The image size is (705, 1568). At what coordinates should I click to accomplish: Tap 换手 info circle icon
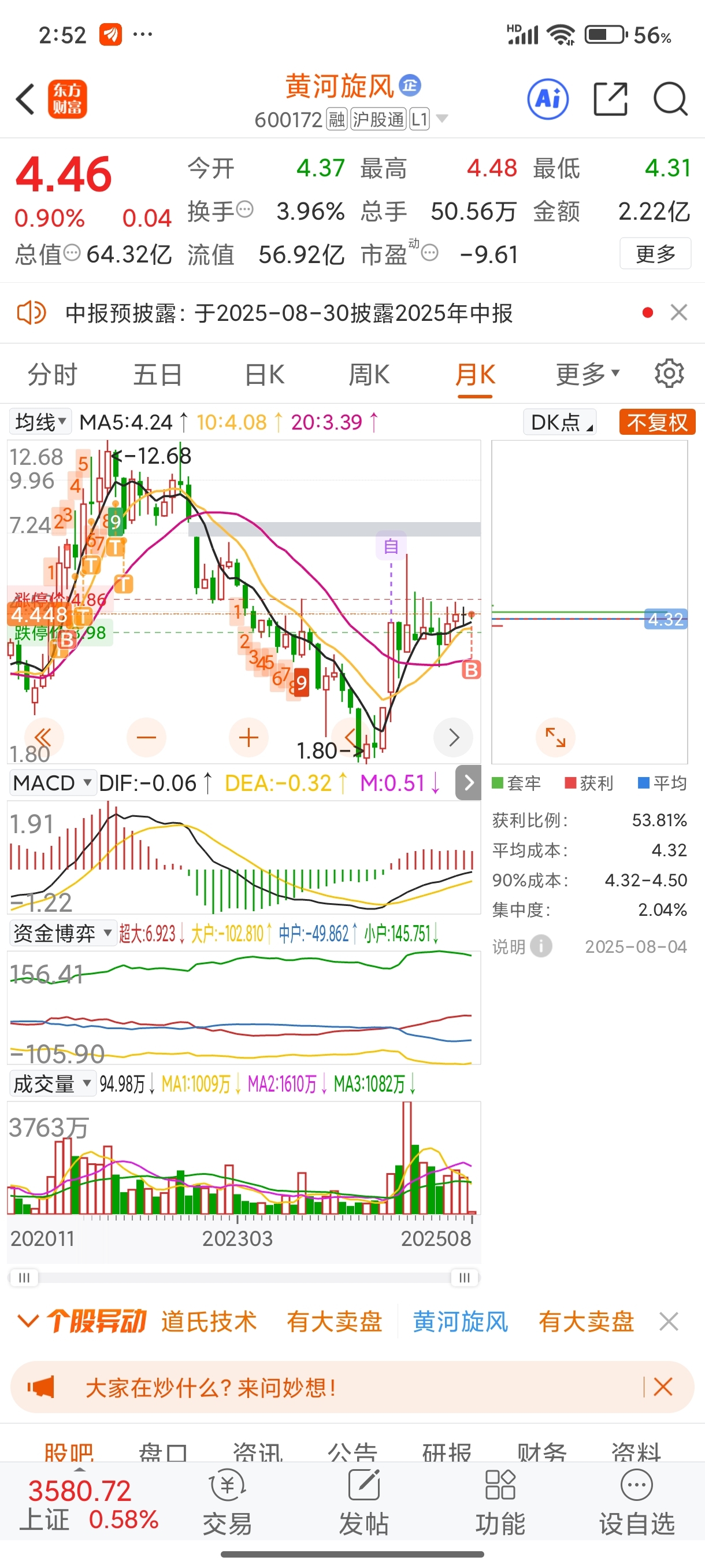244,210
